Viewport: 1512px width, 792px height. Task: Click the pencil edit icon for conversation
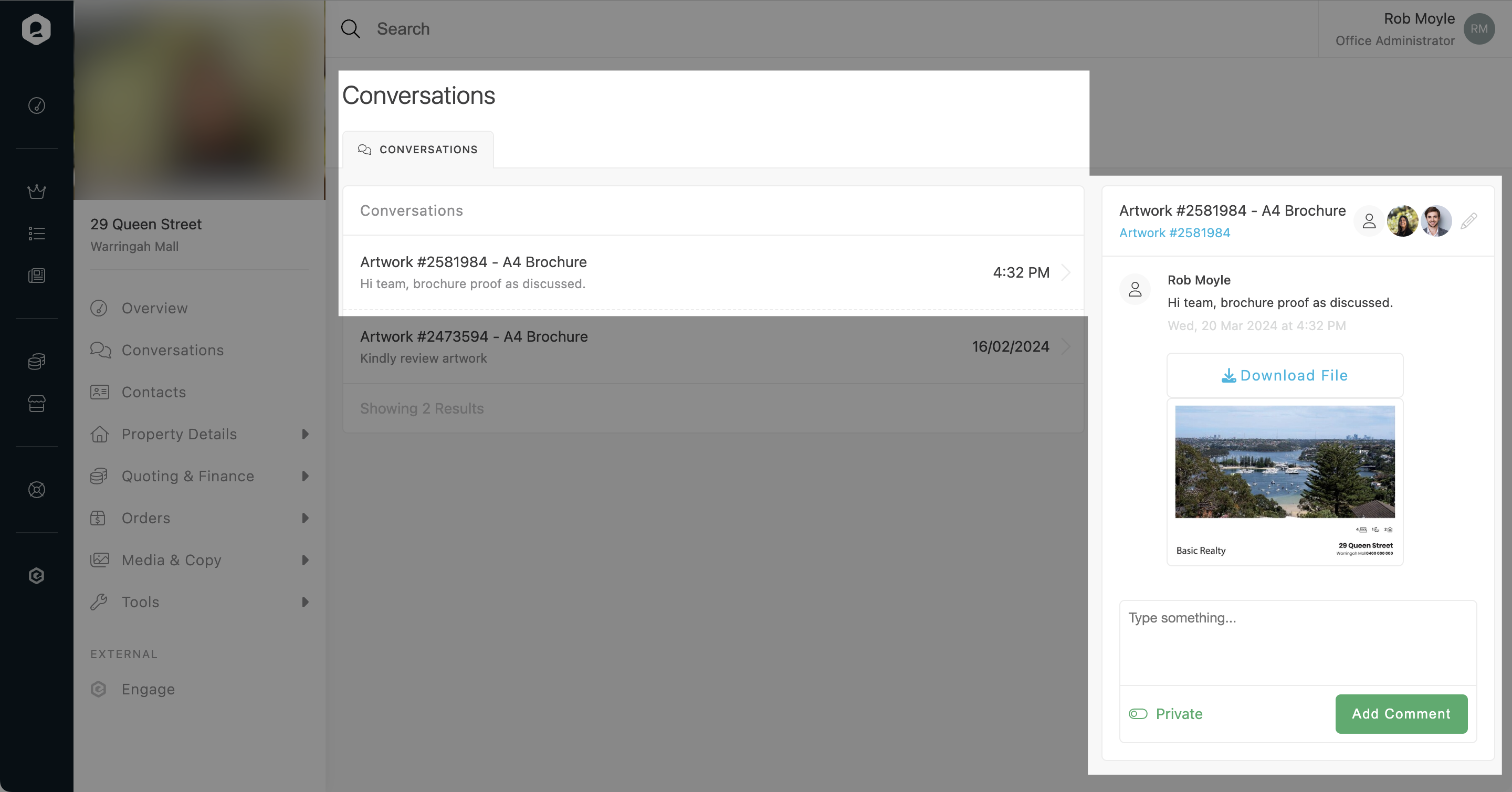click(1468, 221)
